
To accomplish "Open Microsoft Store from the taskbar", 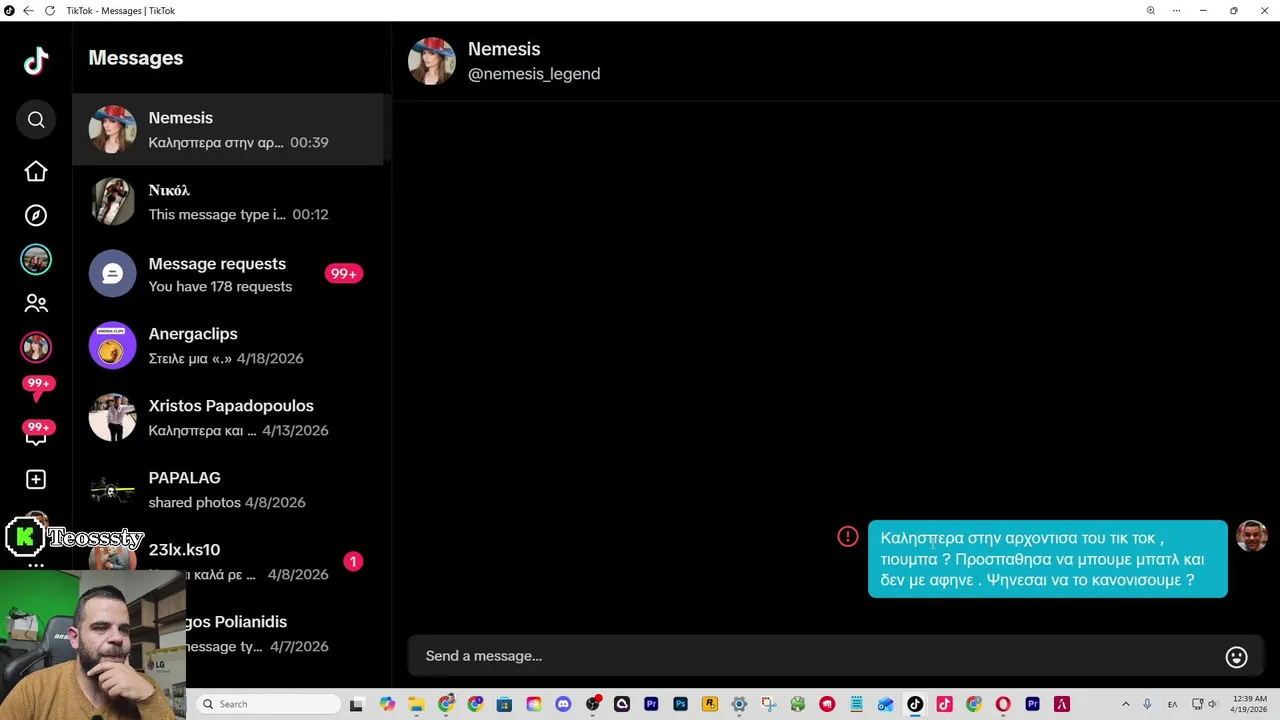I will [x=504, y=704].
